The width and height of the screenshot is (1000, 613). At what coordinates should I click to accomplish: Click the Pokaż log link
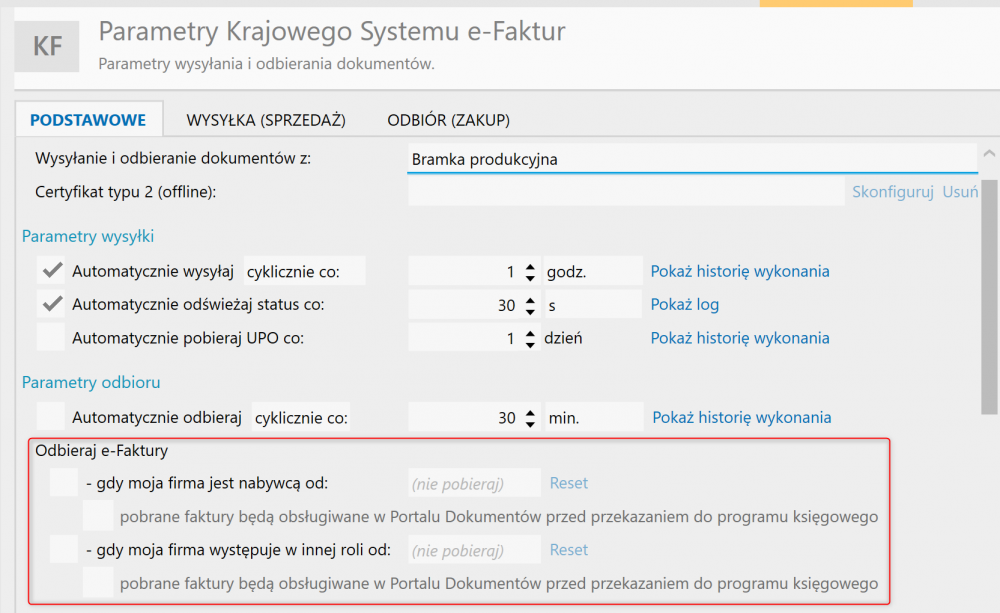coord(685,304)
